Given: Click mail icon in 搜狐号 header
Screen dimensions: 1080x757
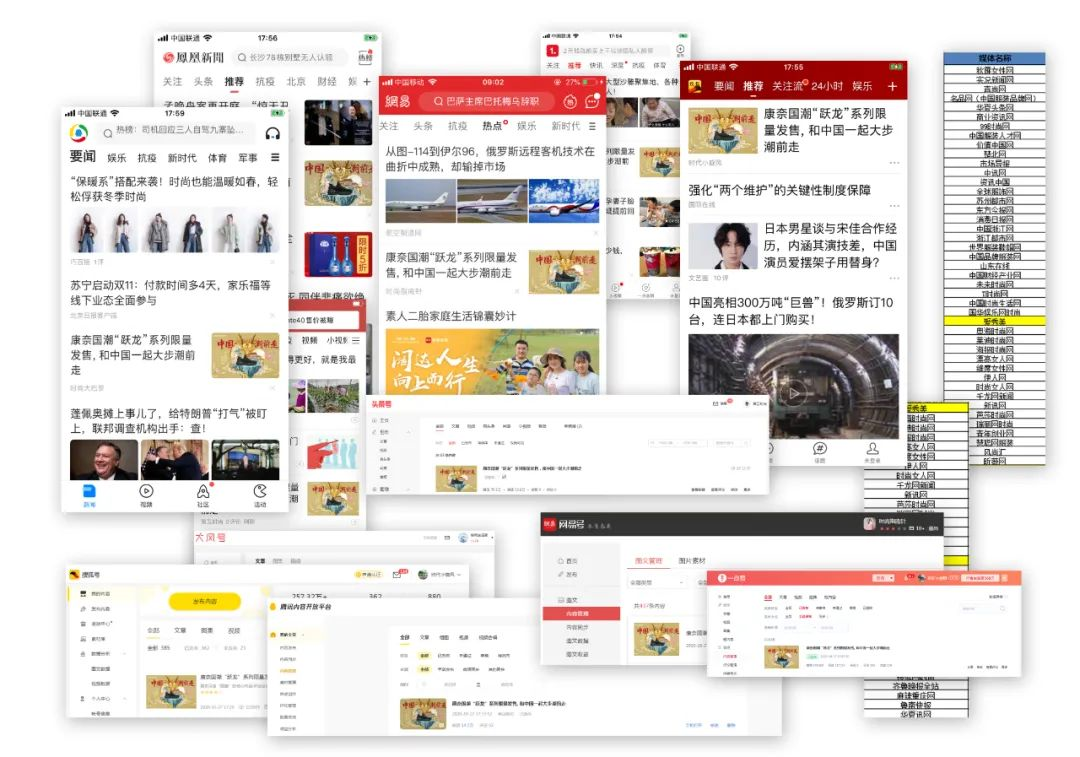Looking at the screenshot, I should 397,574.
